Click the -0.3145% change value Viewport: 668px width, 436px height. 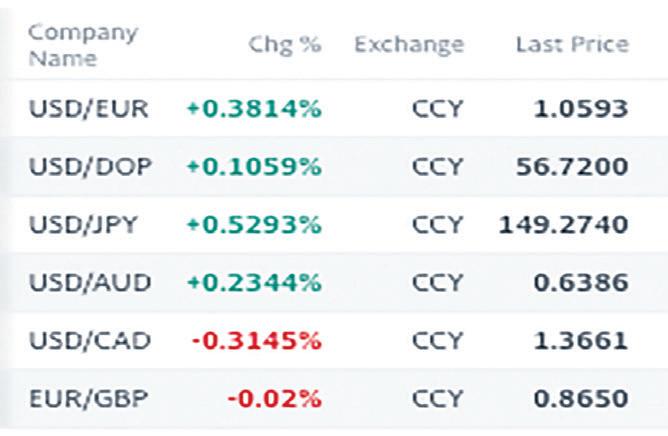click(x=256, y=340)
